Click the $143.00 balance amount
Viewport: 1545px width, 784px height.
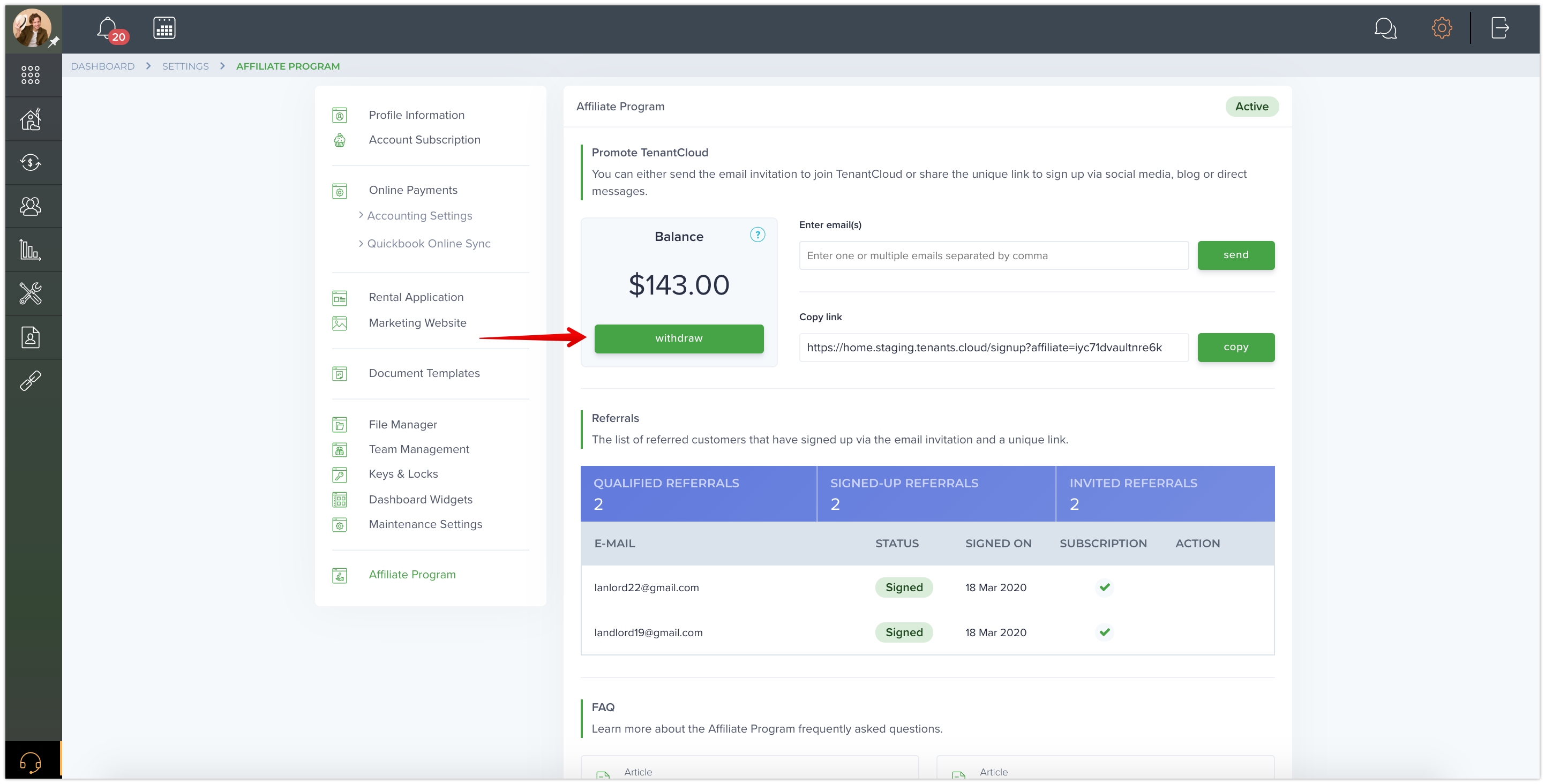coord(679,285)
